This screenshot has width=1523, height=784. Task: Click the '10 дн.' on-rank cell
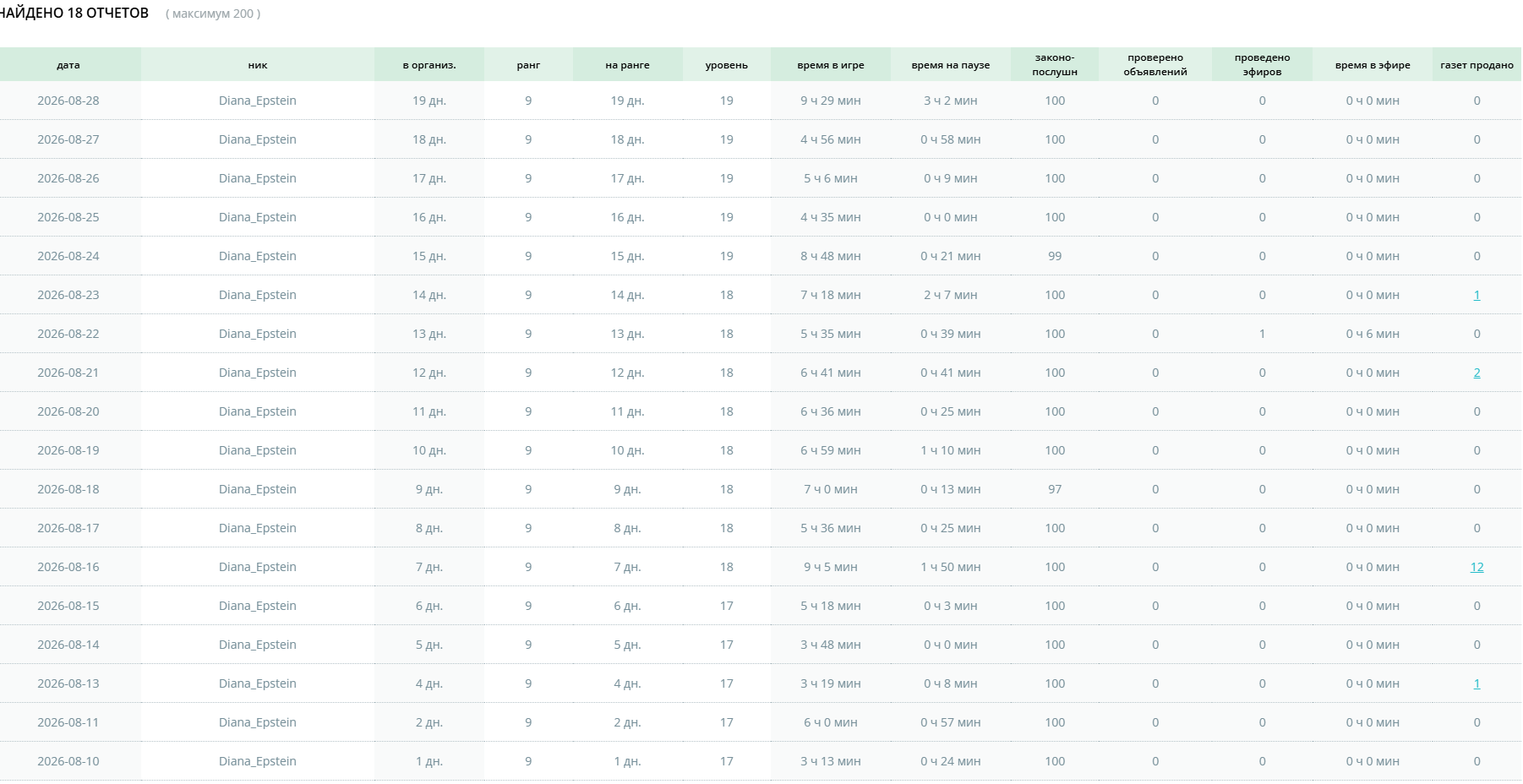(627, 450)
